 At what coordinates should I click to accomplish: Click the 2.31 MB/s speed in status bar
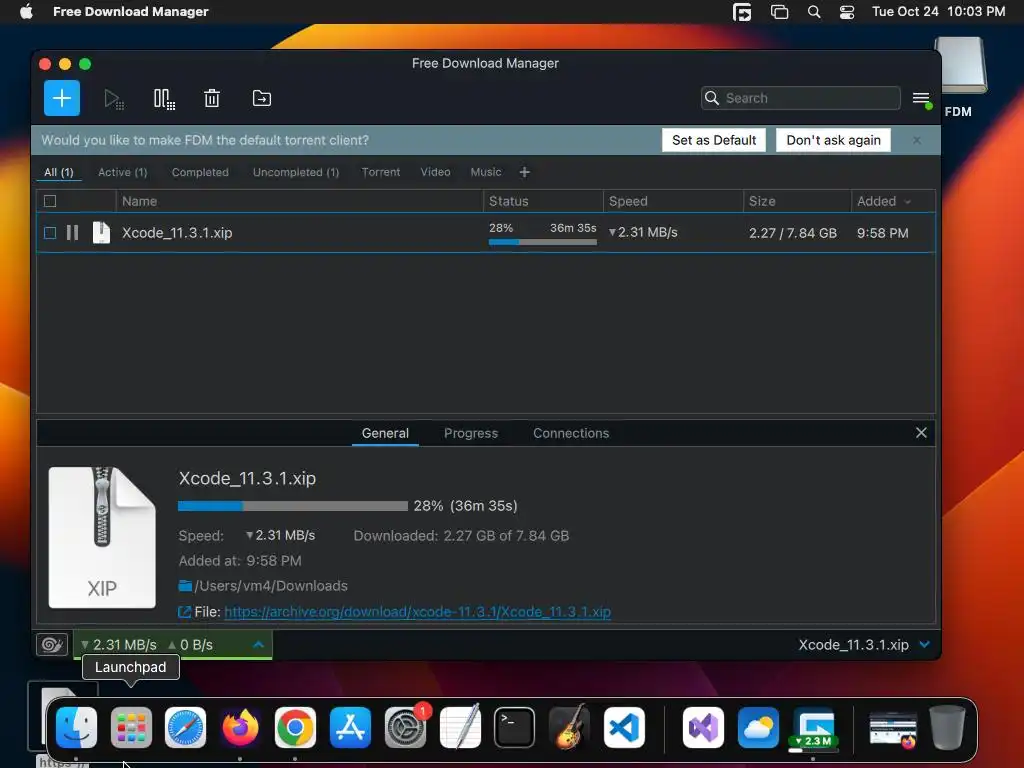pyautogui.click(x=119, y=645)
